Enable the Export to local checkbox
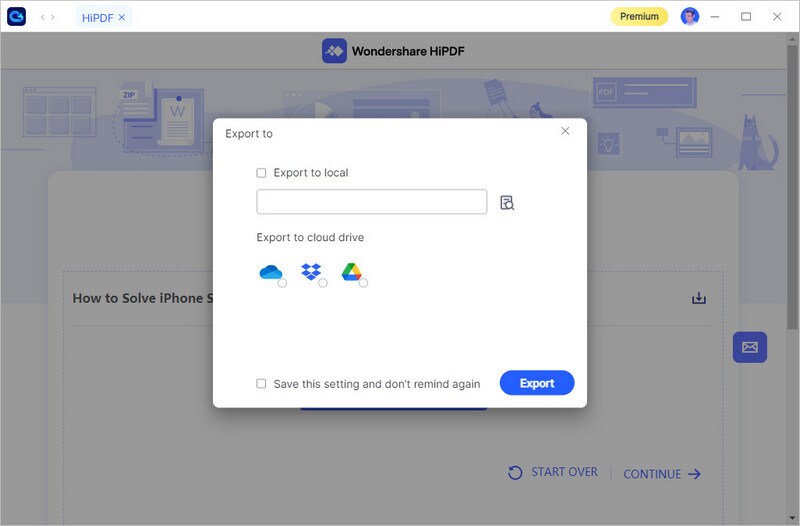Screen dimensions: 800x526 coord(261,173)
